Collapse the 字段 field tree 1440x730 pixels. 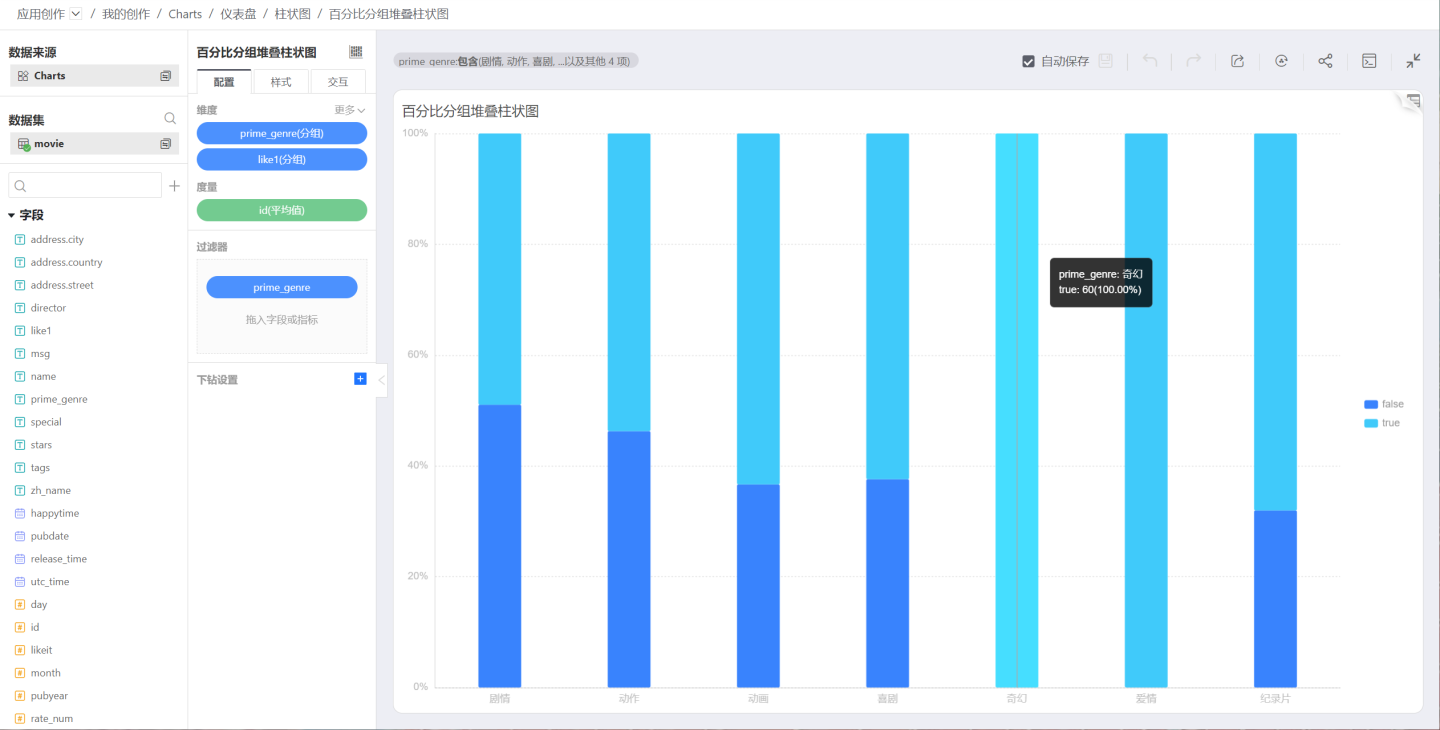(12, 215)
